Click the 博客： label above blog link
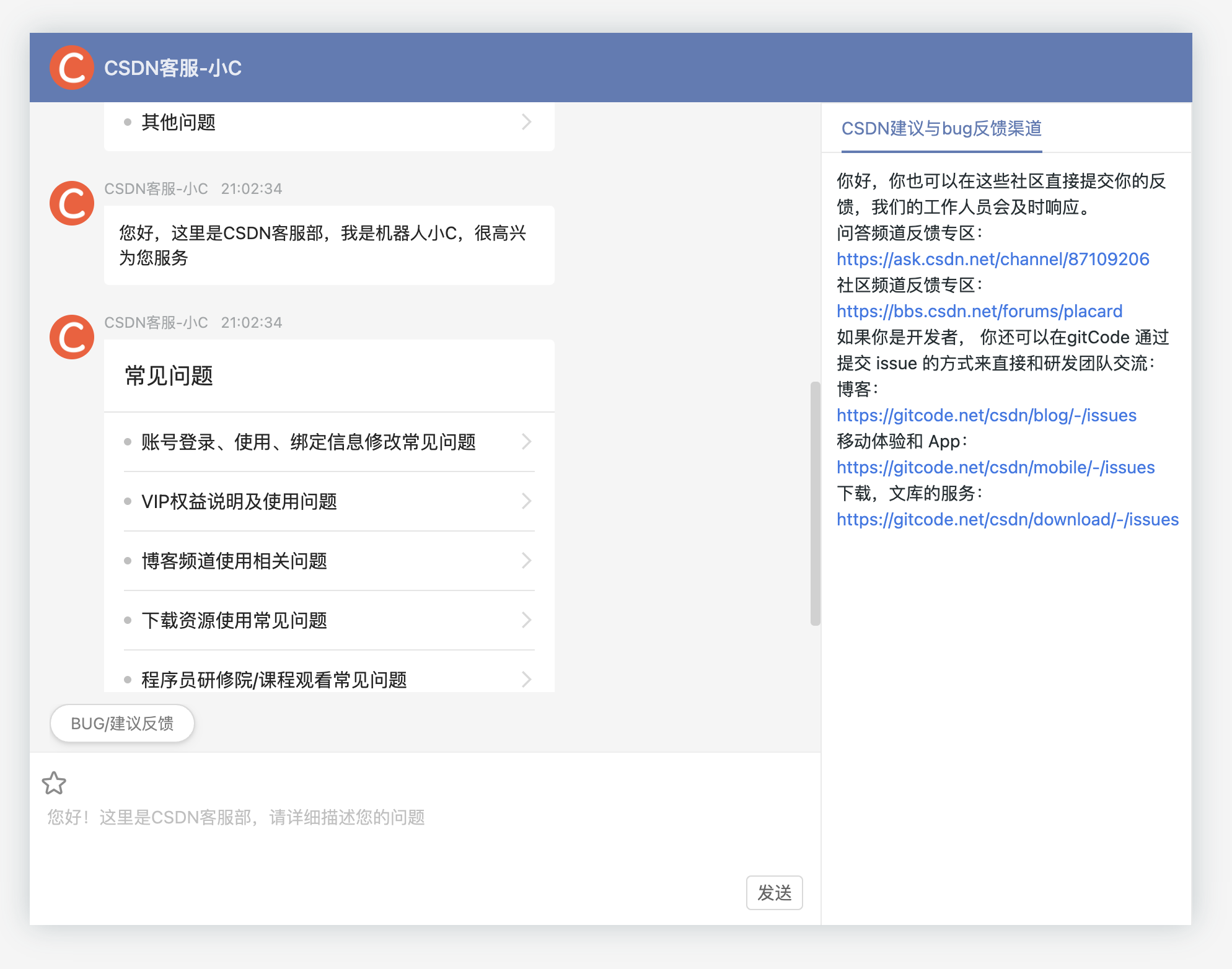The height and width of the screenshot is (969, 1232). pyautogui.click(x=857, y=389)
